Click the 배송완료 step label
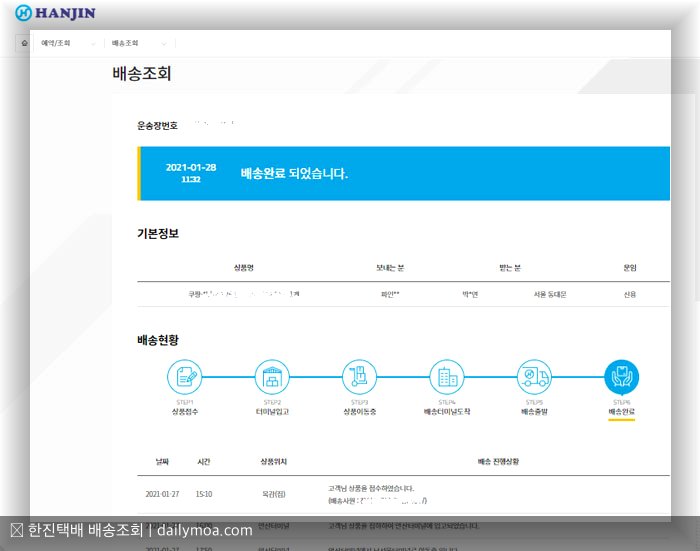This screenshot has width=700, height=551. (x=621, y=412)
